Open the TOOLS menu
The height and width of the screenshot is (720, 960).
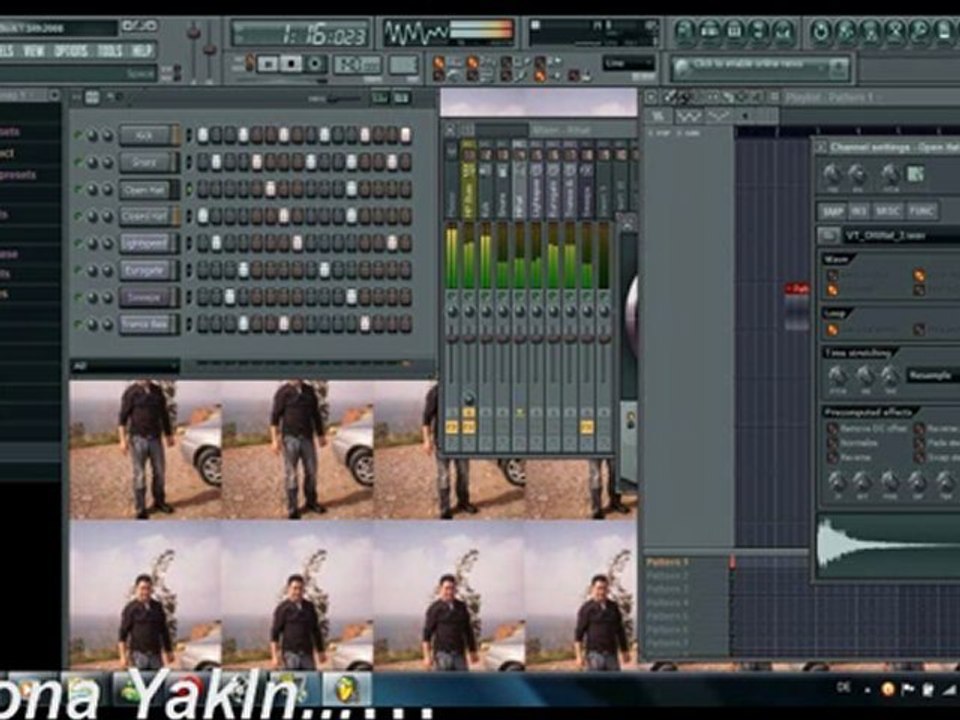coord(110,50)
